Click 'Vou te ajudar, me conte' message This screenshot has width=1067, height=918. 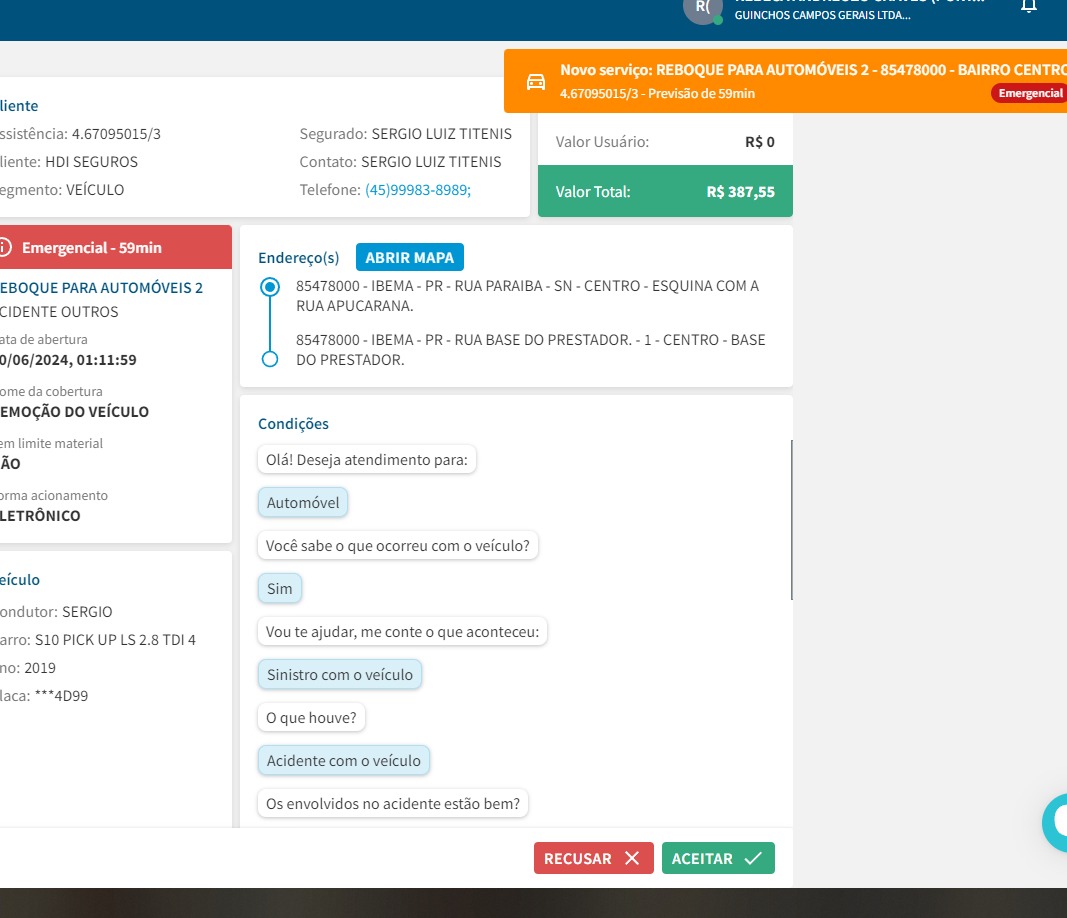402,632
